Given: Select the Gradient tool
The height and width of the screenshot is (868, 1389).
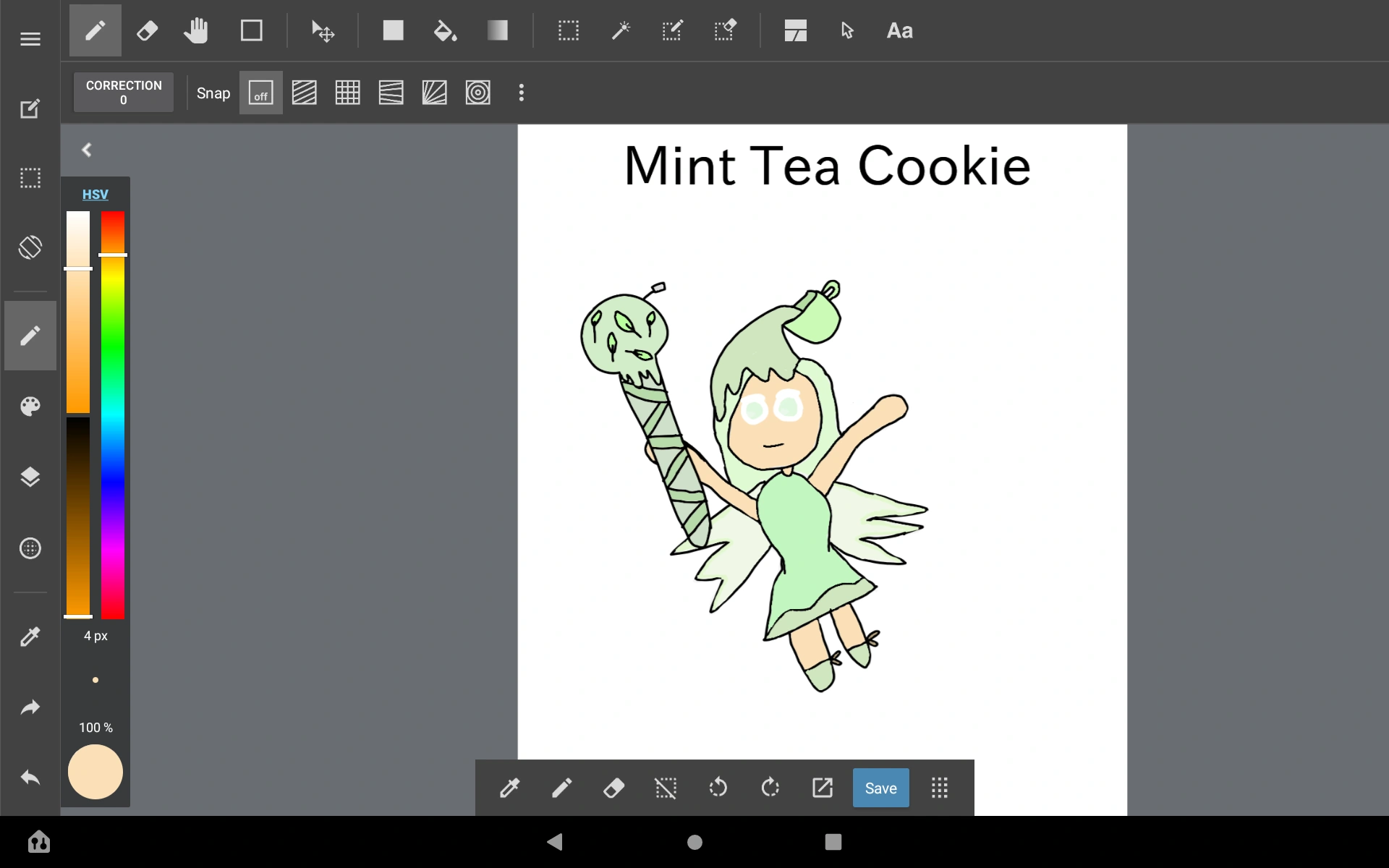Looking at the screenshot, I should [x=498, y=30].
